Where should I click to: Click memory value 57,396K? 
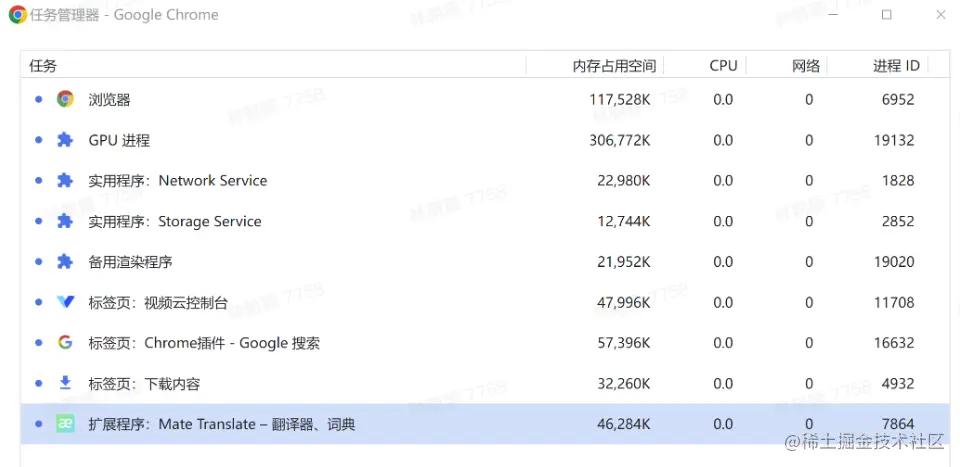click(624, 343)
